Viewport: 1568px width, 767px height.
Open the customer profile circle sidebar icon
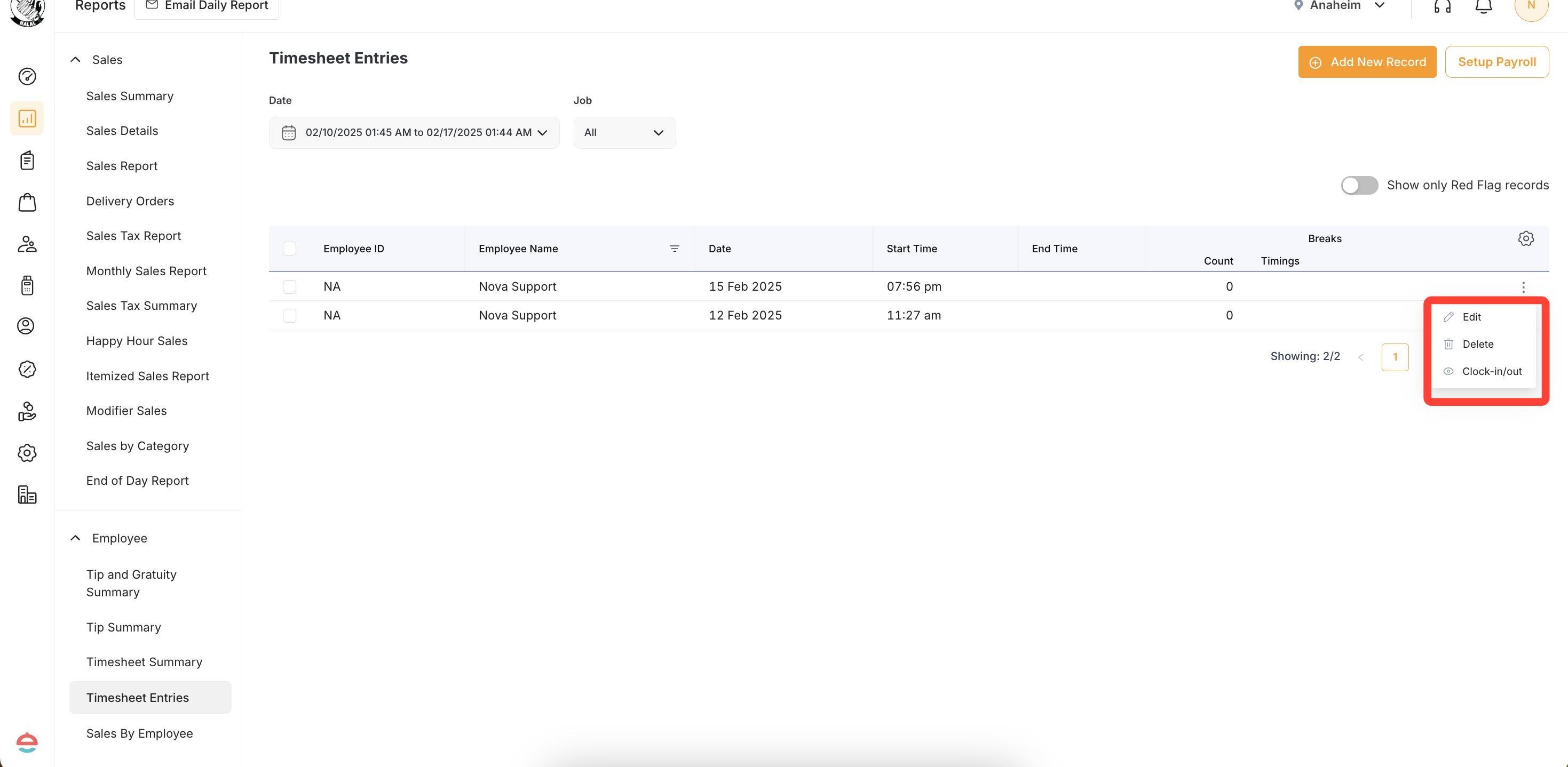(x=26, y=326)
